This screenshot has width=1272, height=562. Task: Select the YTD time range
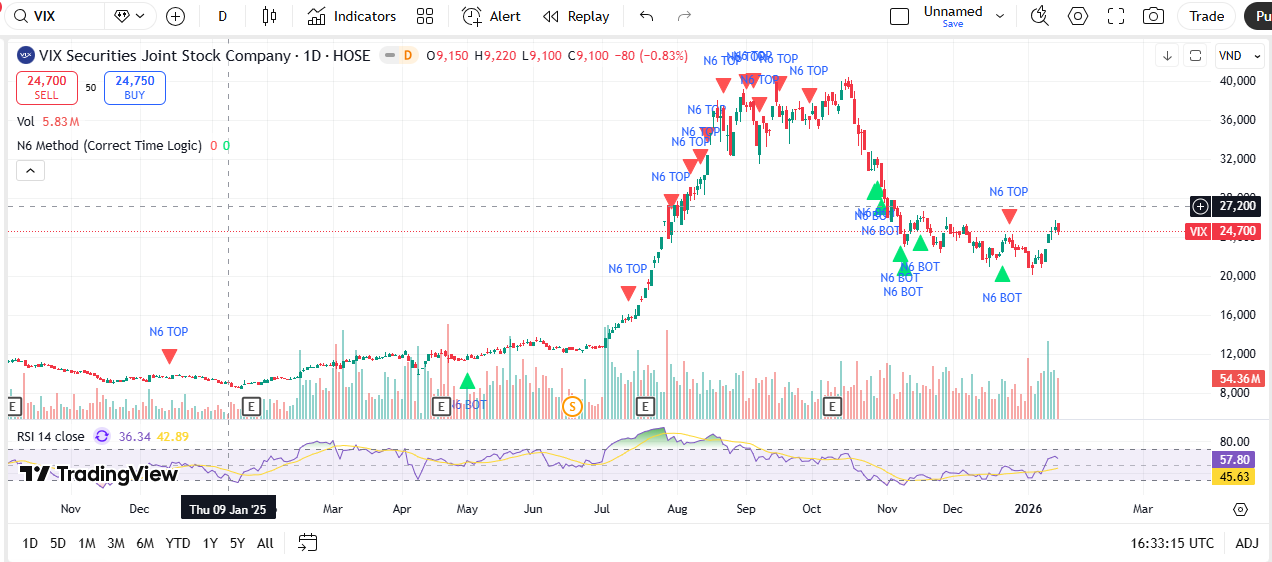pyautogui.click(x=178, y=543)
